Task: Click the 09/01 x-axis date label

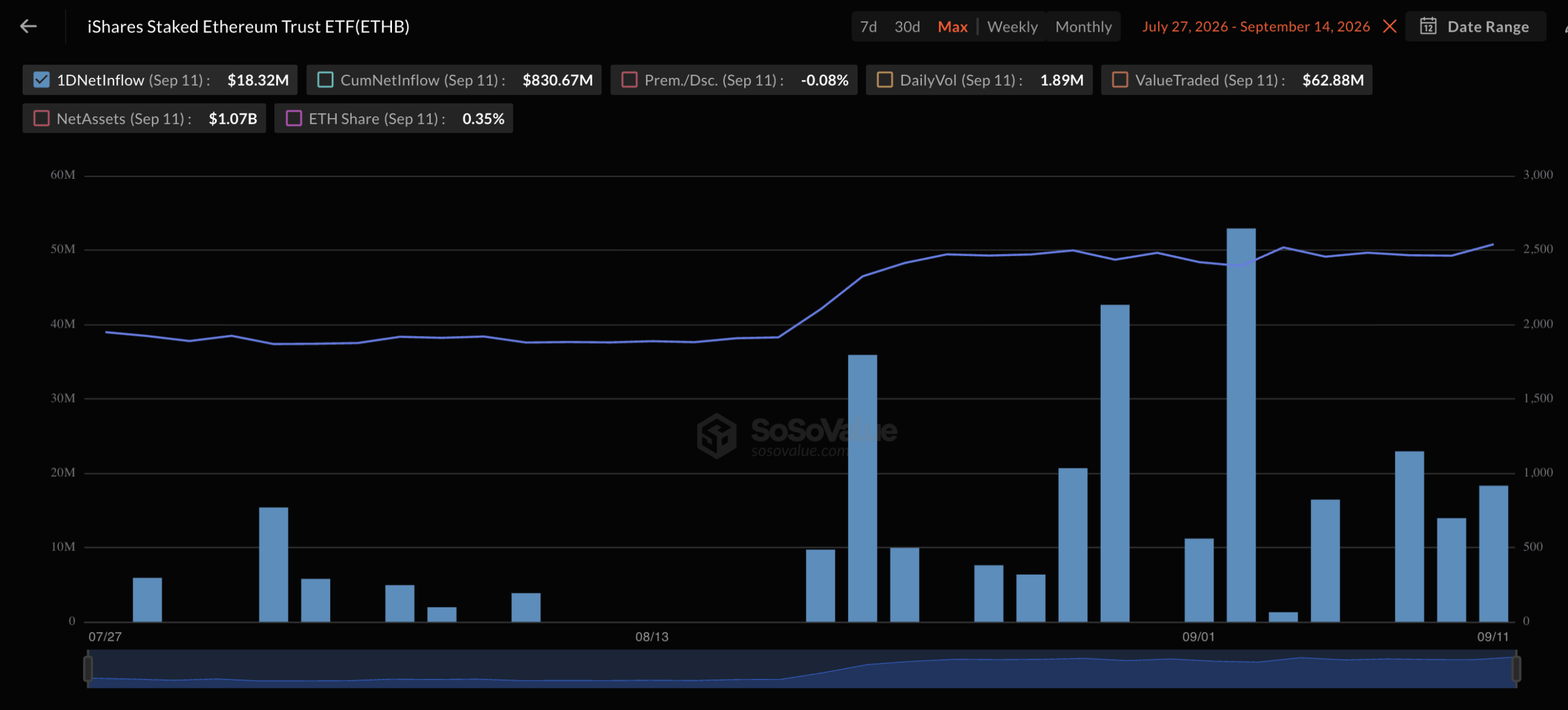Action: (1198, 637)
